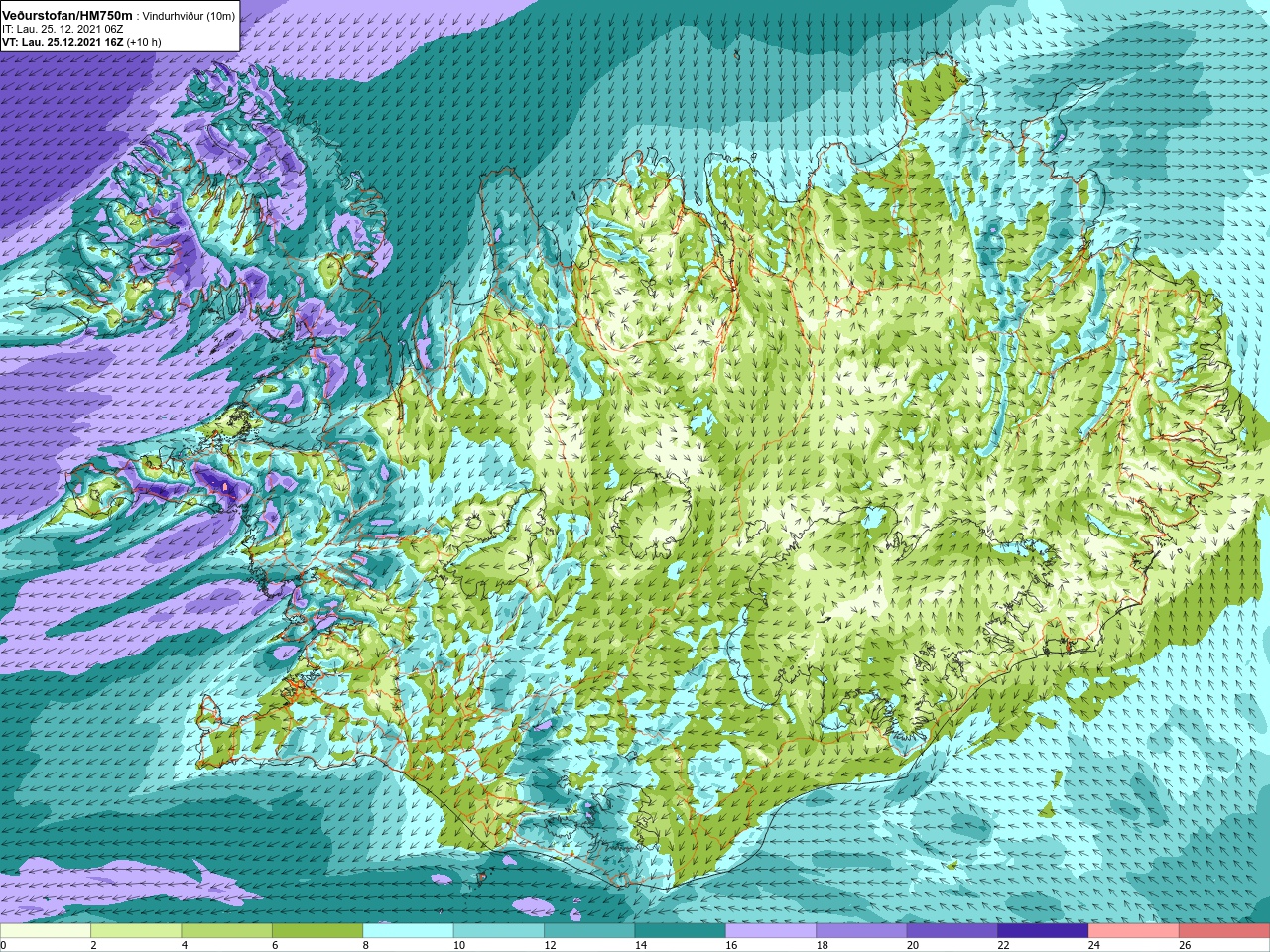Screen dimensions: 1270x952
Task: Click the legend scale label 22
Action: click(1003, 946)
